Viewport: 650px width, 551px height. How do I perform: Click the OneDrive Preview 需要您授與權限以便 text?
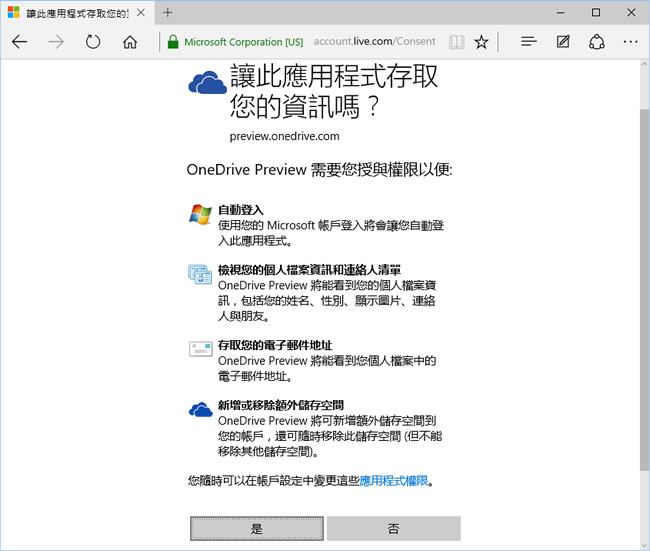pyautogui.click(x=319, y=170)
